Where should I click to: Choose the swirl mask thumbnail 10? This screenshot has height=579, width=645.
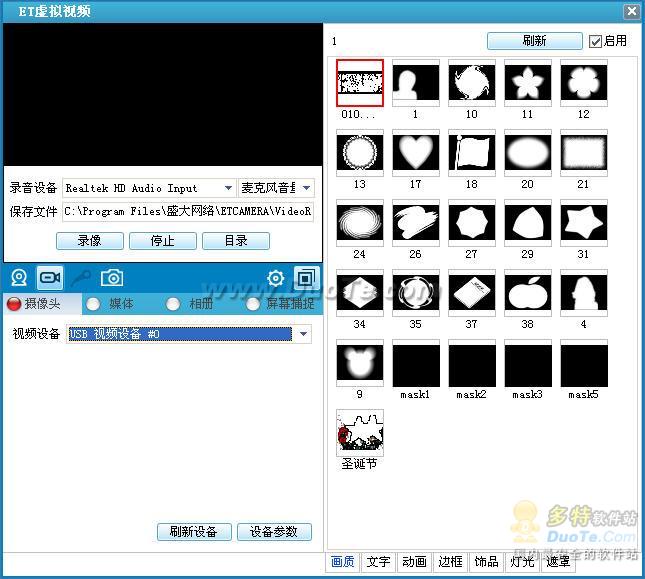[x=472, y=82]
